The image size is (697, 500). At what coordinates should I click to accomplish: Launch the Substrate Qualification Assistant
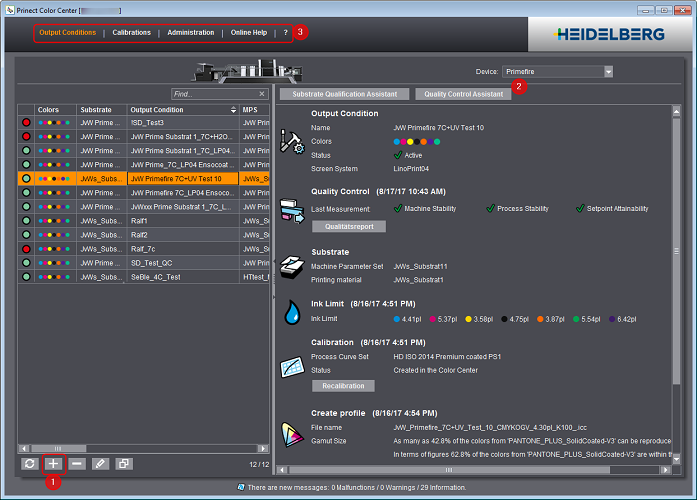click(x=344, y=94)
